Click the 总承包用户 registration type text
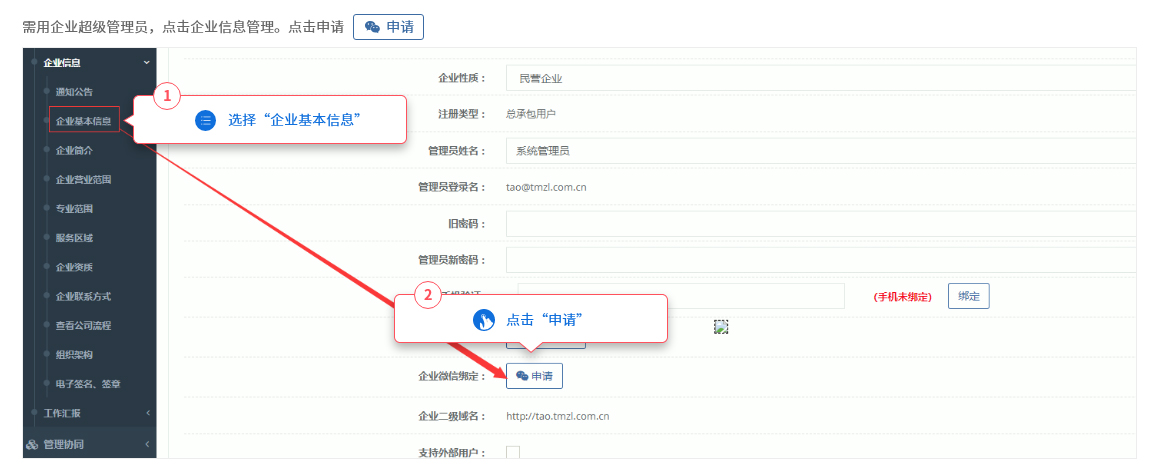Viewport: 1158px width, 476px height. 530,114
